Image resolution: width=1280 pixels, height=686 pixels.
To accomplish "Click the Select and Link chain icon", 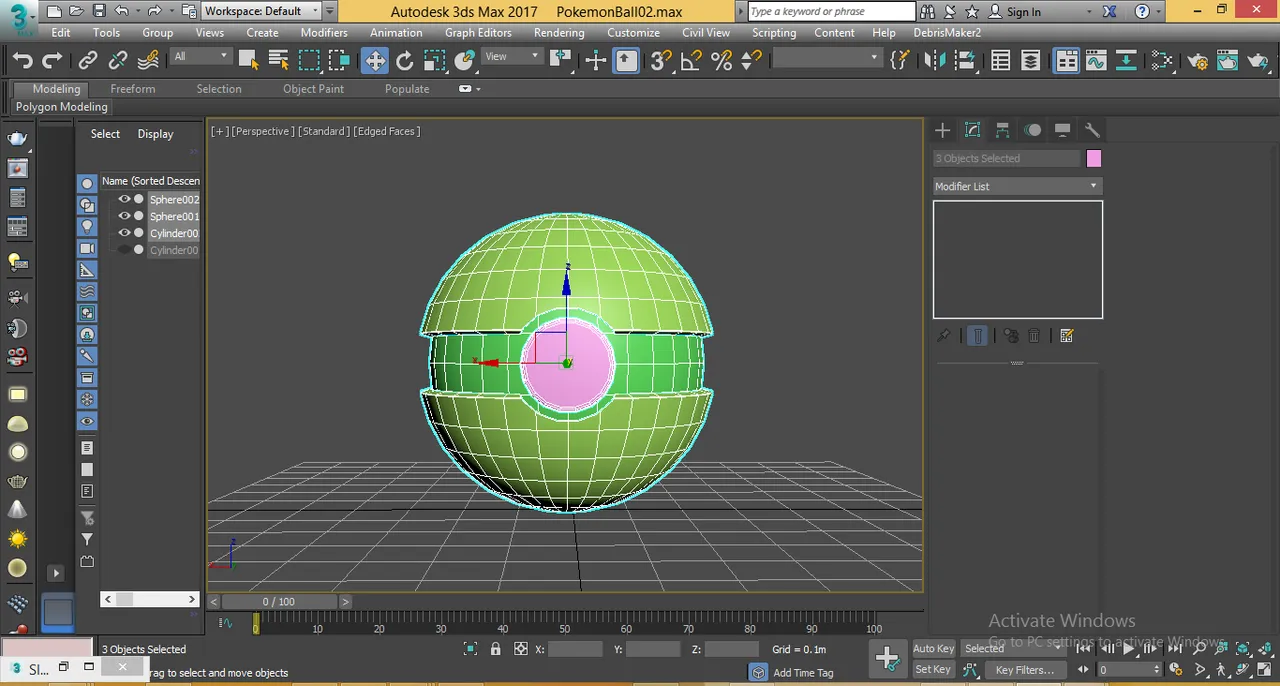I will (88, 61).
